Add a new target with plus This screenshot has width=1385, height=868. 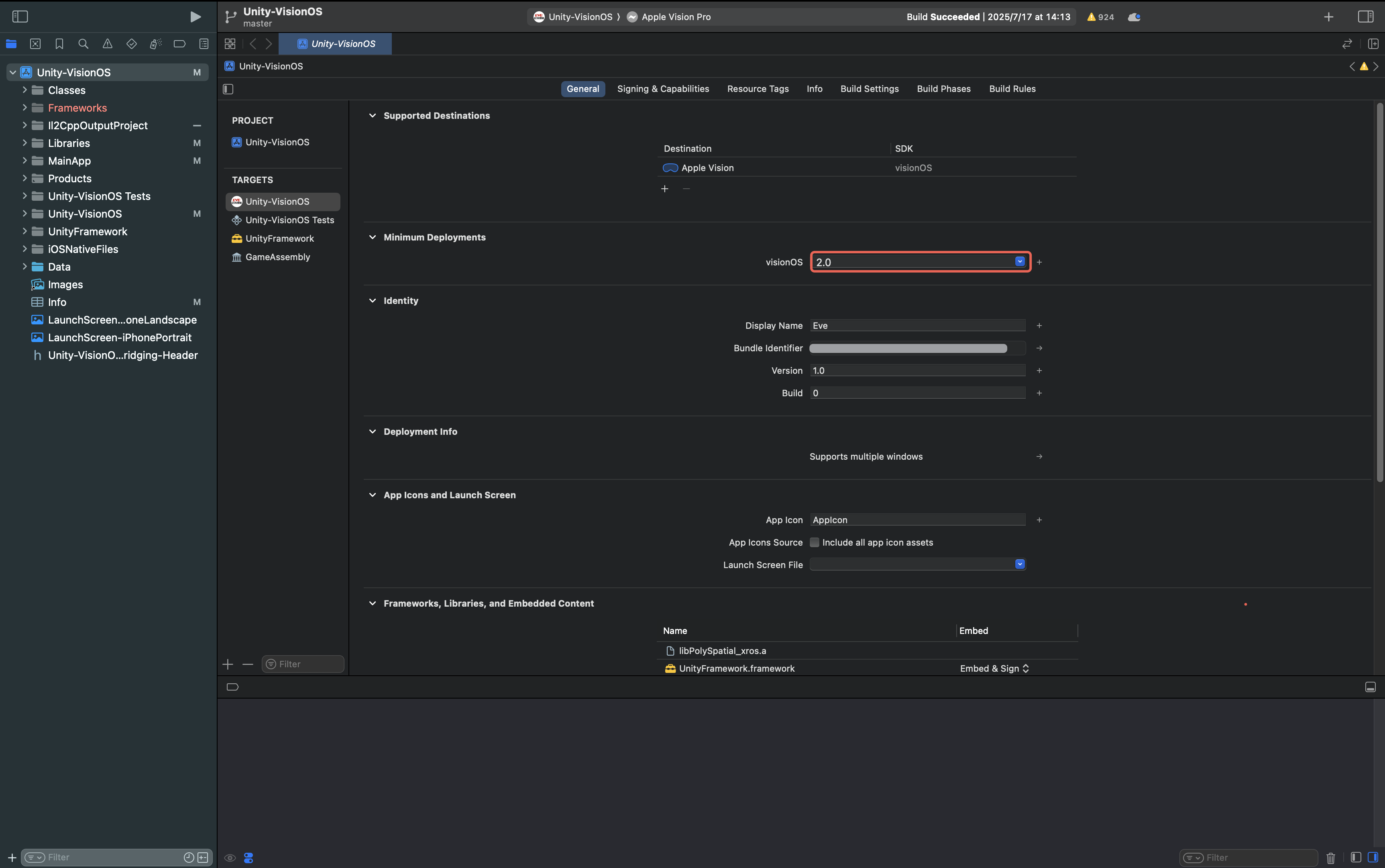pyautogui.click(x=228, y=664)
